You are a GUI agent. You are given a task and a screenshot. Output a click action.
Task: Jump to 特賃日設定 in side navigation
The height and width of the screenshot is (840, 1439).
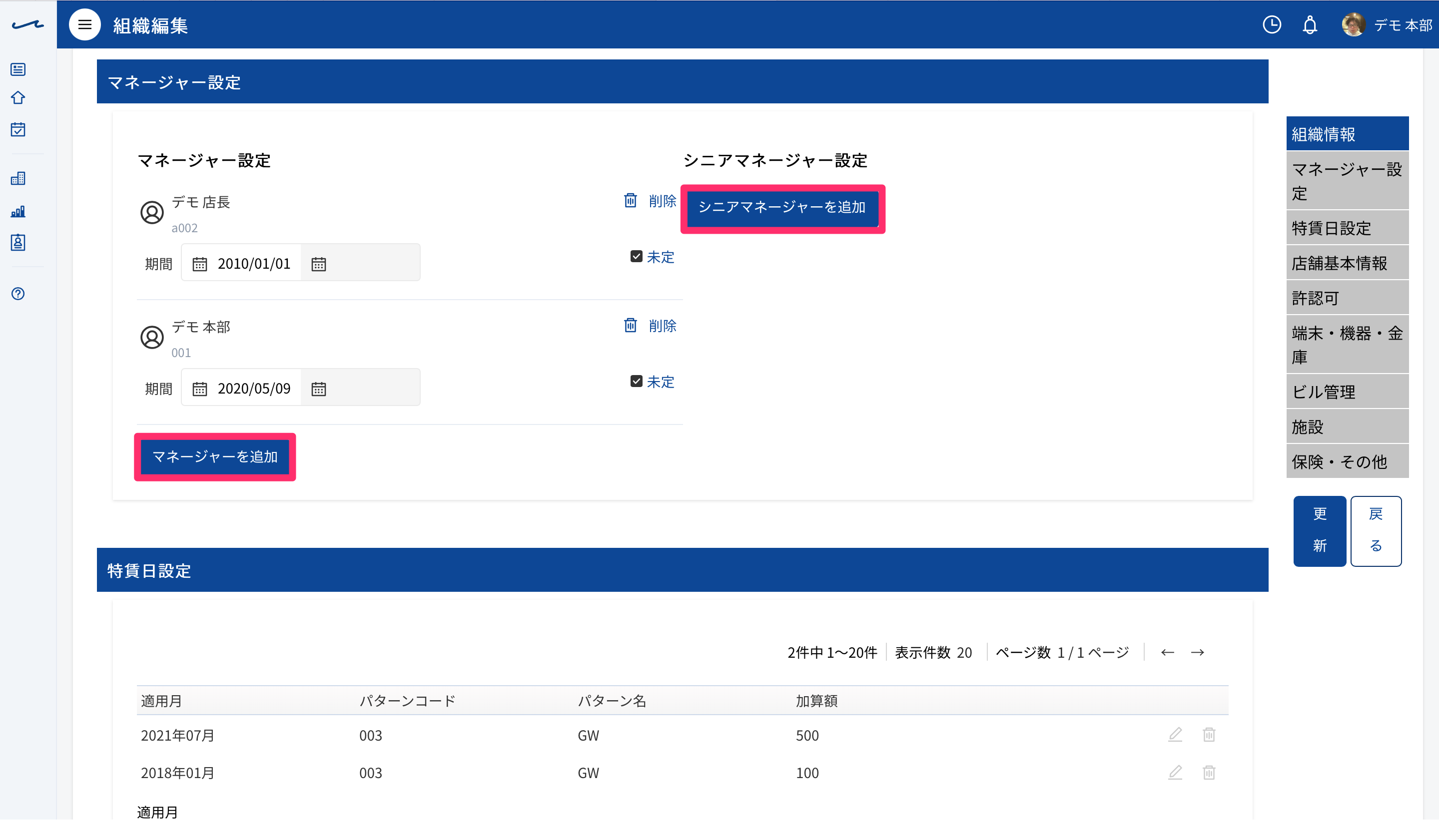[1348, 228]
